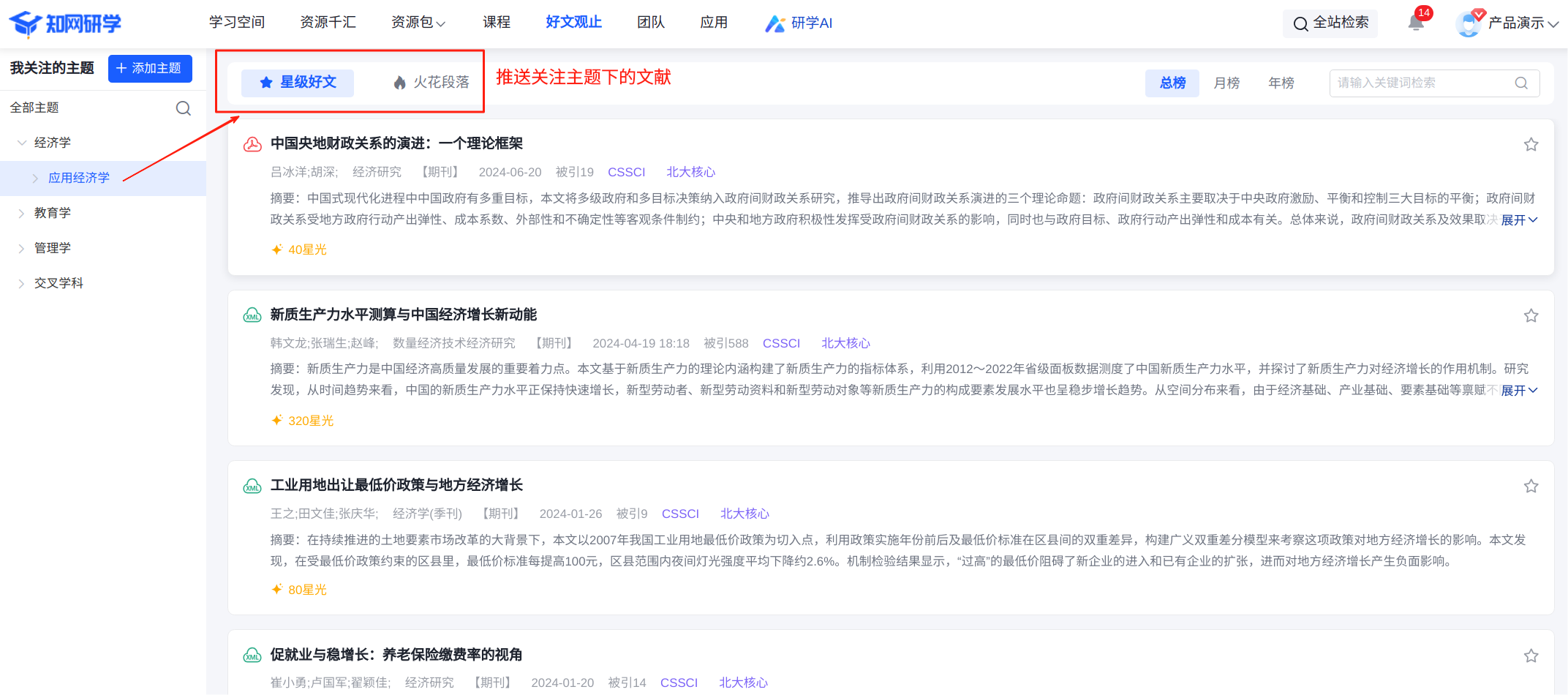The image size is (1568, 695).
Task: Click XML icon of 新质生产力水平测算 article
Action: click(252, 315)
